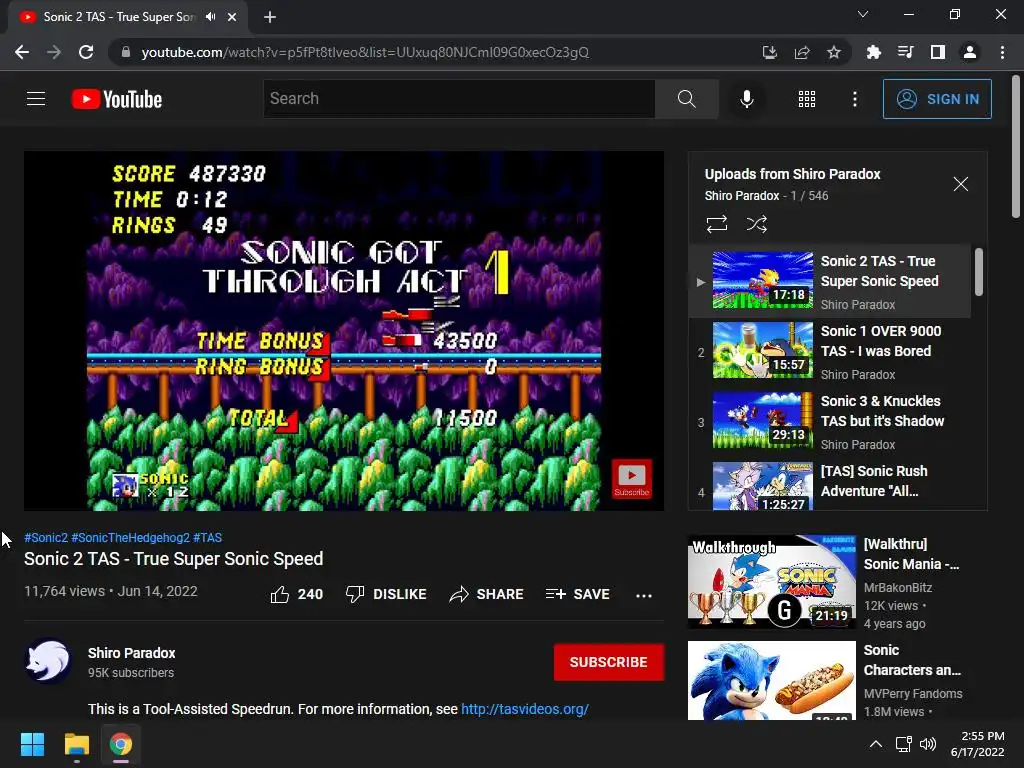Click Chrome taskbar icon
Viewport: 1024px width, 768px height.
click(121, 744)
